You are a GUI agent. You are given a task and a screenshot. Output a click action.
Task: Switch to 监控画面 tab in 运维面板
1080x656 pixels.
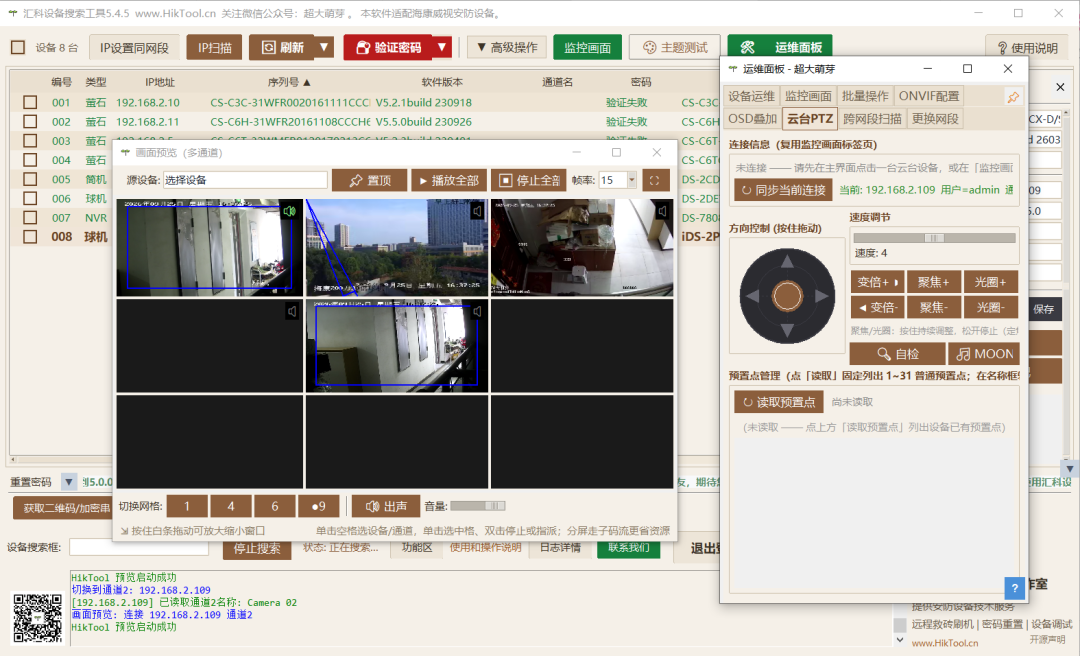click(808, 96)
